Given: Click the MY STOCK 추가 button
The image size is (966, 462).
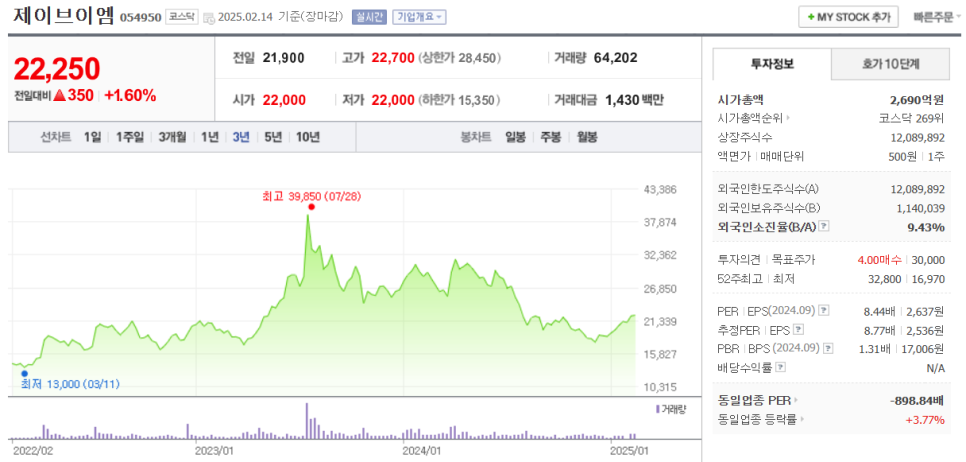Looking at the screenshot, I should [848, 17].
